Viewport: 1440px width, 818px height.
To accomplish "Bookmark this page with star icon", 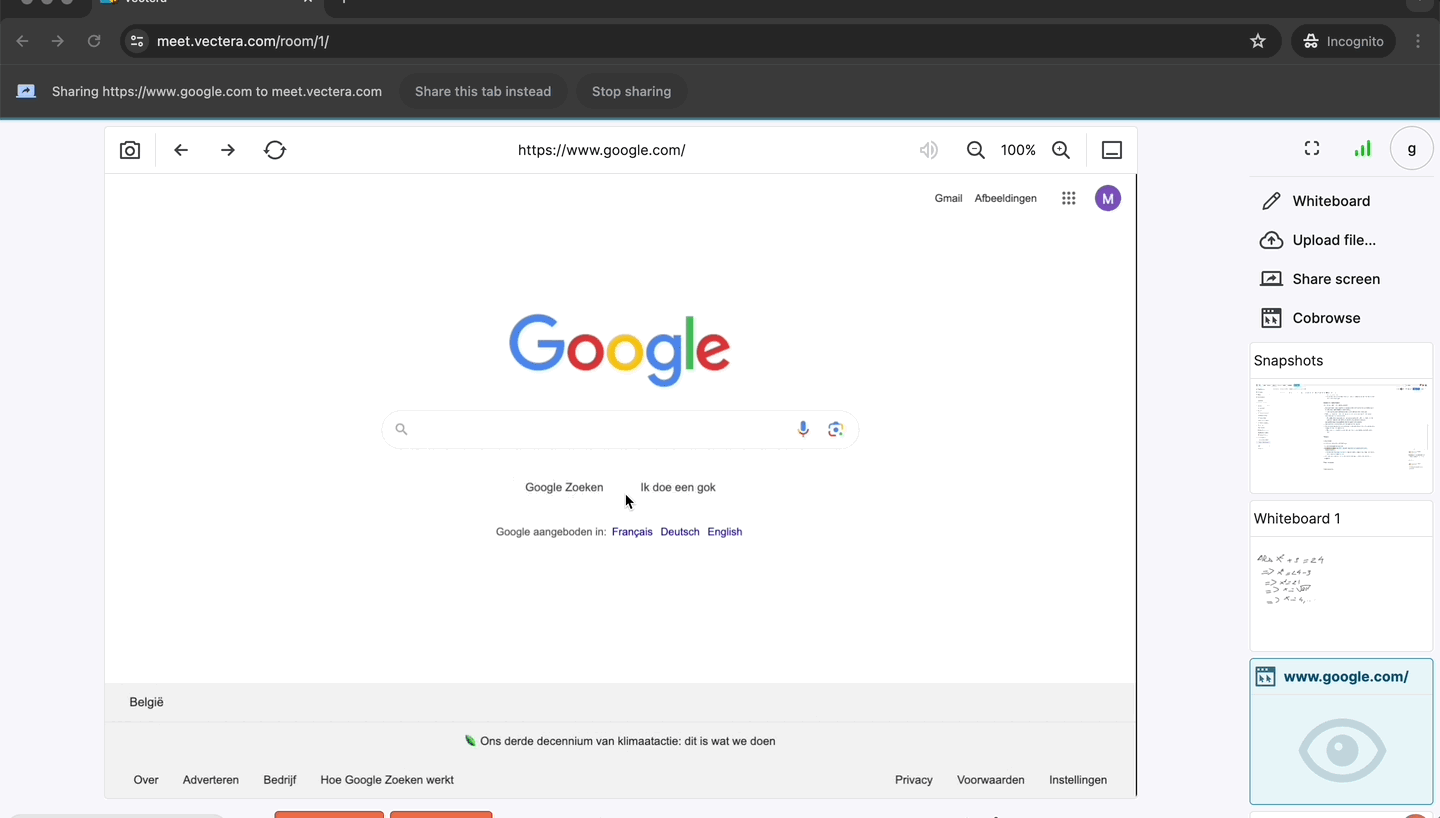I will [1258, 41].
